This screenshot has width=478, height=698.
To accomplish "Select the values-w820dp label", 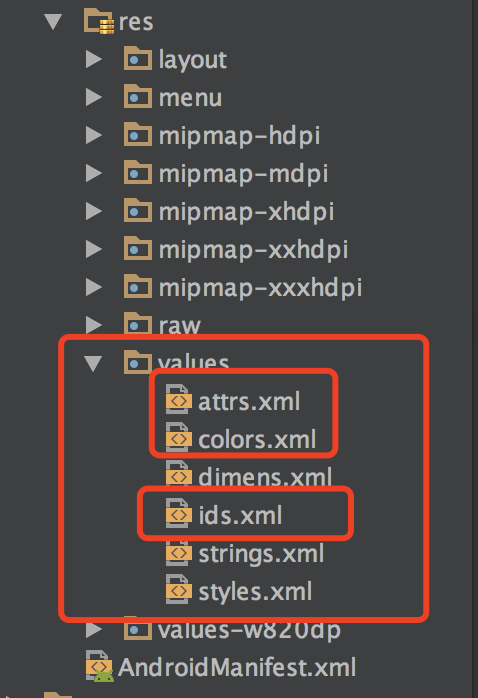I will [x=249, y=630].
